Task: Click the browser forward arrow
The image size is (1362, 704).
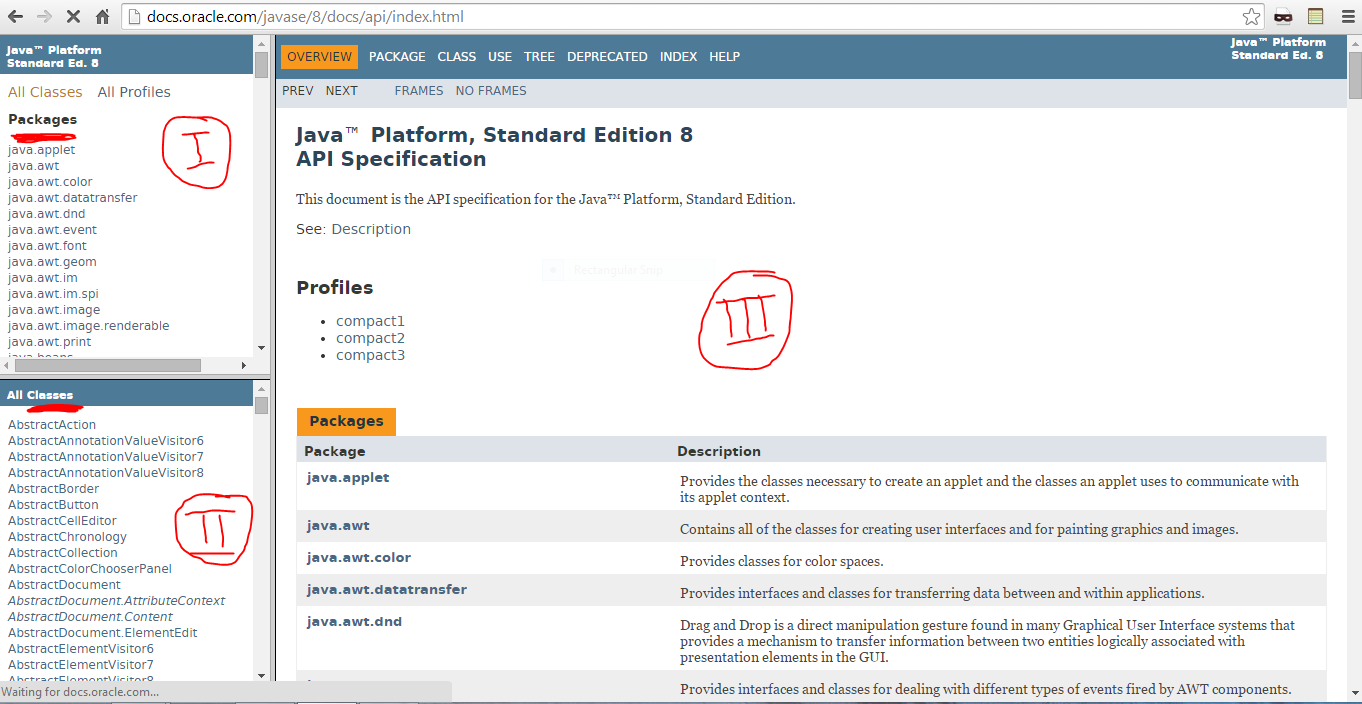Action: (x=44, y=17)
